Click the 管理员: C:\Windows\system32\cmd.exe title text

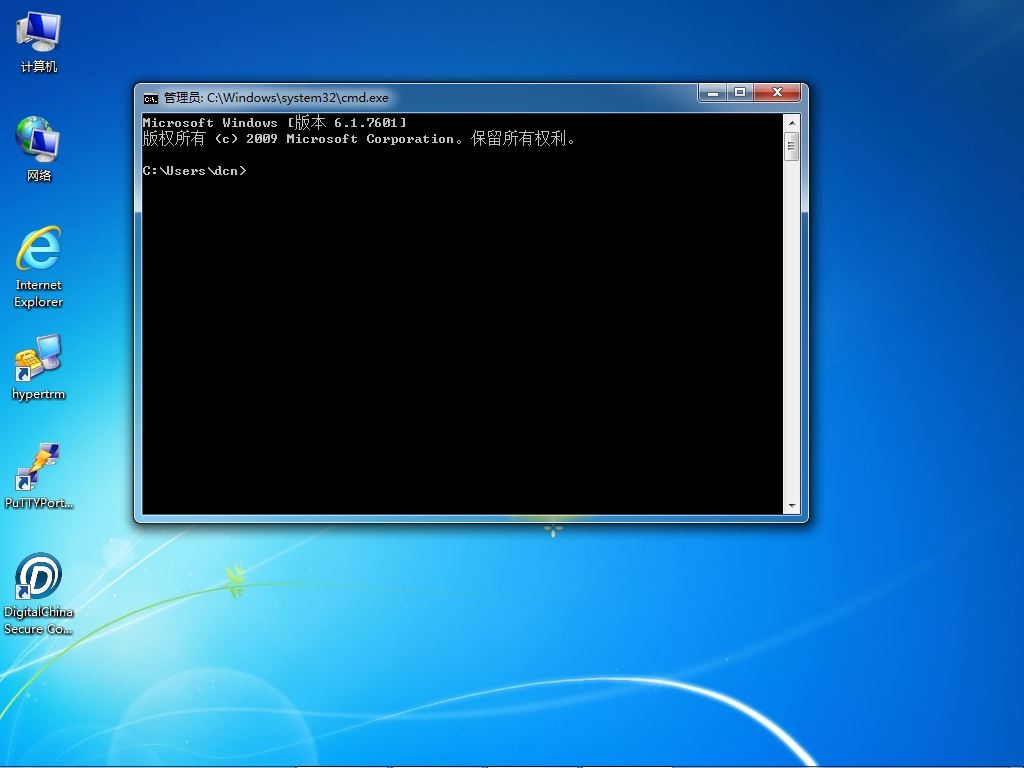tap(276, 98)
